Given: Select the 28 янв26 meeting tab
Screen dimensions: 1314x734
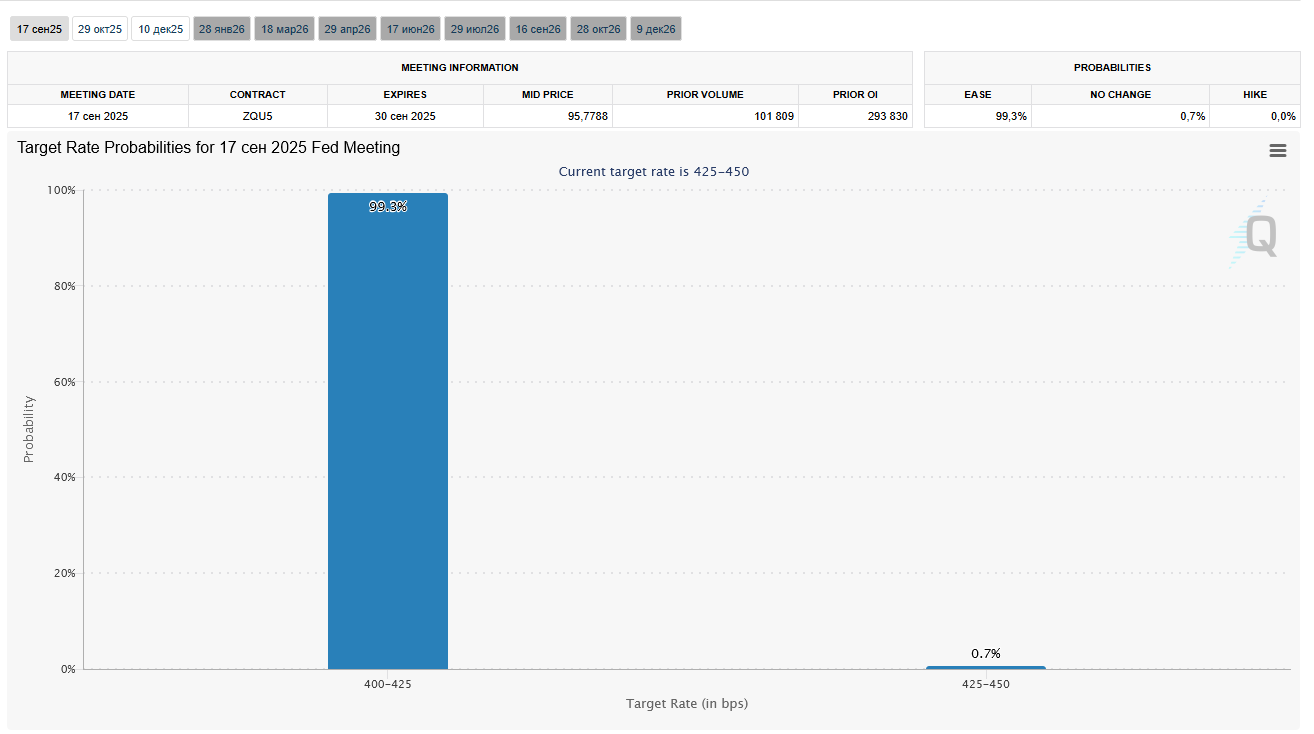Looking at the screenshot, I should click(222, 29).
